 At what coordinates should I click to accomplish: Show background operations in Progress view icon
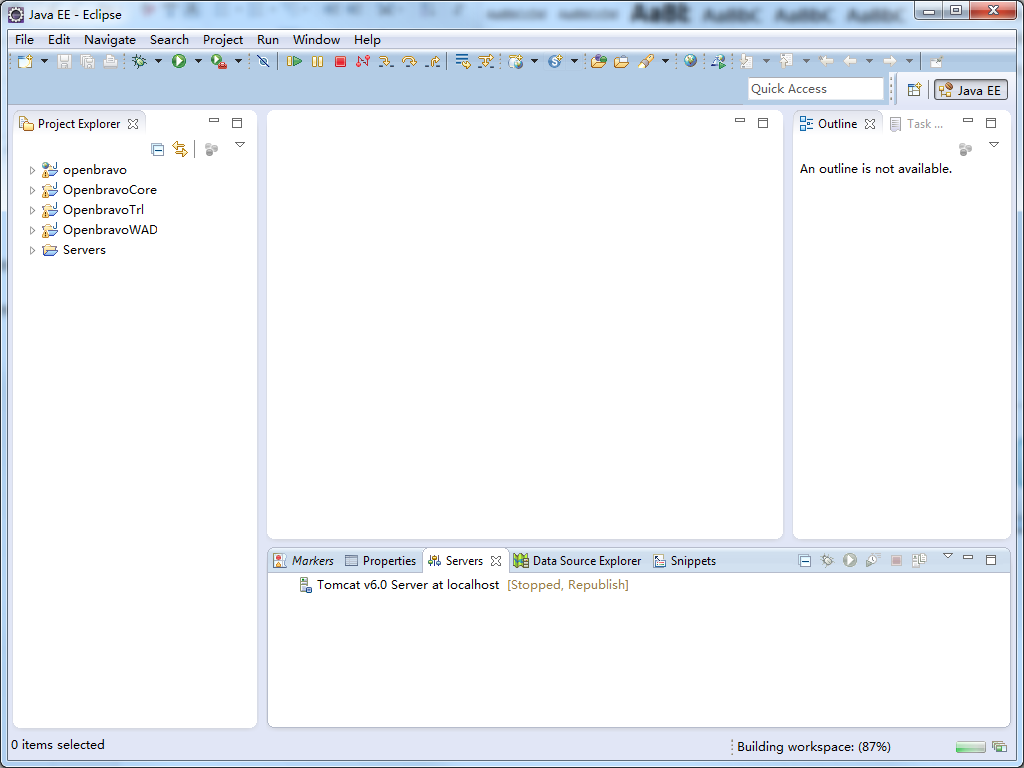tap(999, 746)
